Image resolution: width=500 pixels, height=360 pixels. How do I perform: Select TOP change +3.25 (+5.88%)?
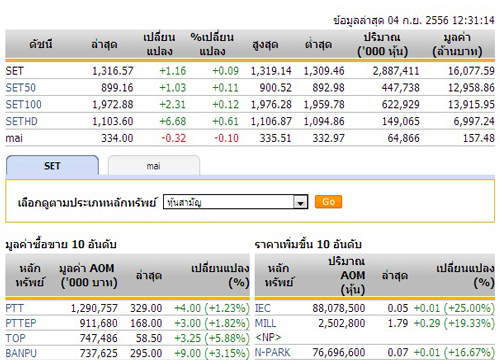(212, 338)
